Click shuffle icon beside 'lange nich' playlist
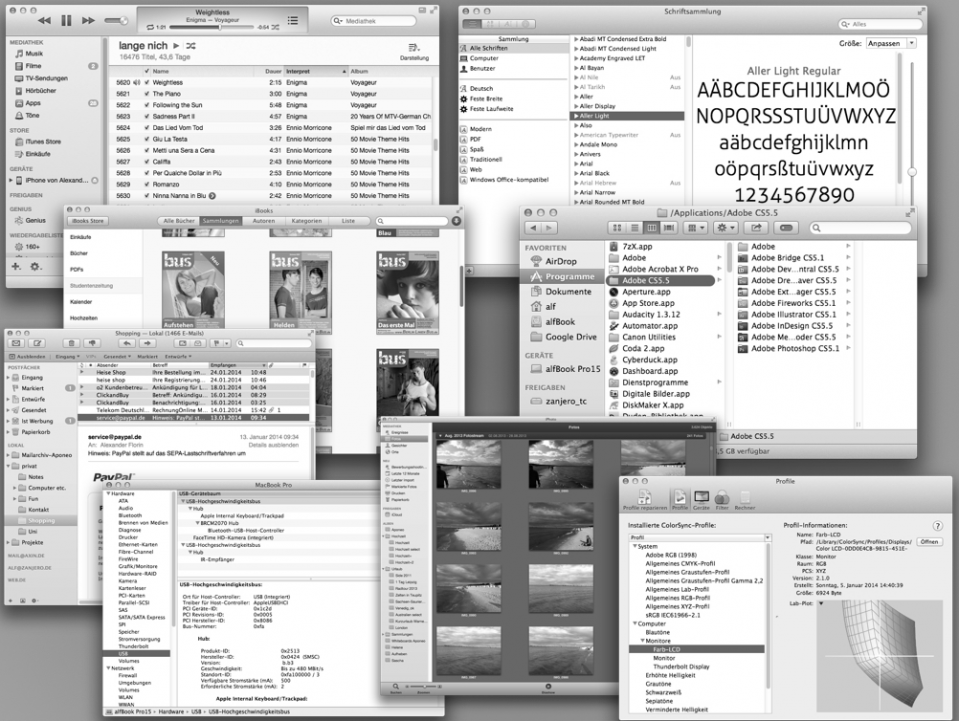959x721 pixels. 191,46
